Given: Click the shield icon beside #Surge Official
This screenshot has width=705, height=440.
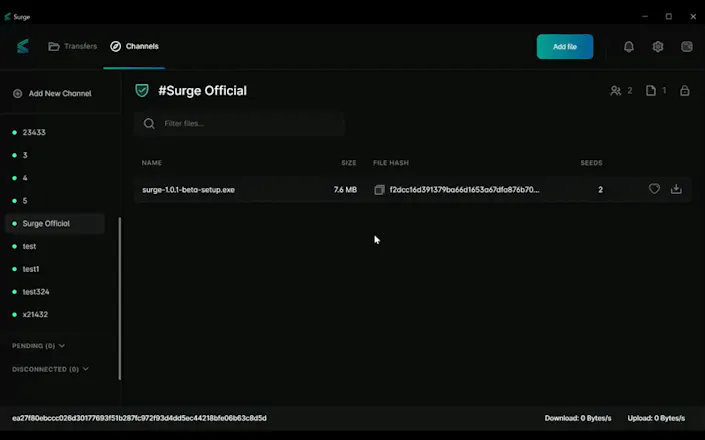Looking at the screenshot, I should 142,90.
